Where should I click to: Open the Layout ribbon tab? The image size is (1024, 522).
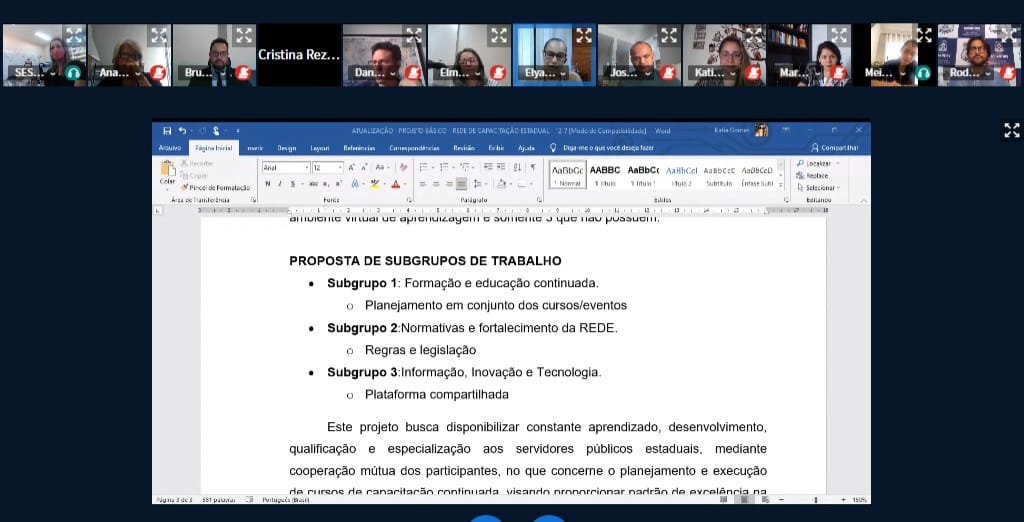click(320, 148)
